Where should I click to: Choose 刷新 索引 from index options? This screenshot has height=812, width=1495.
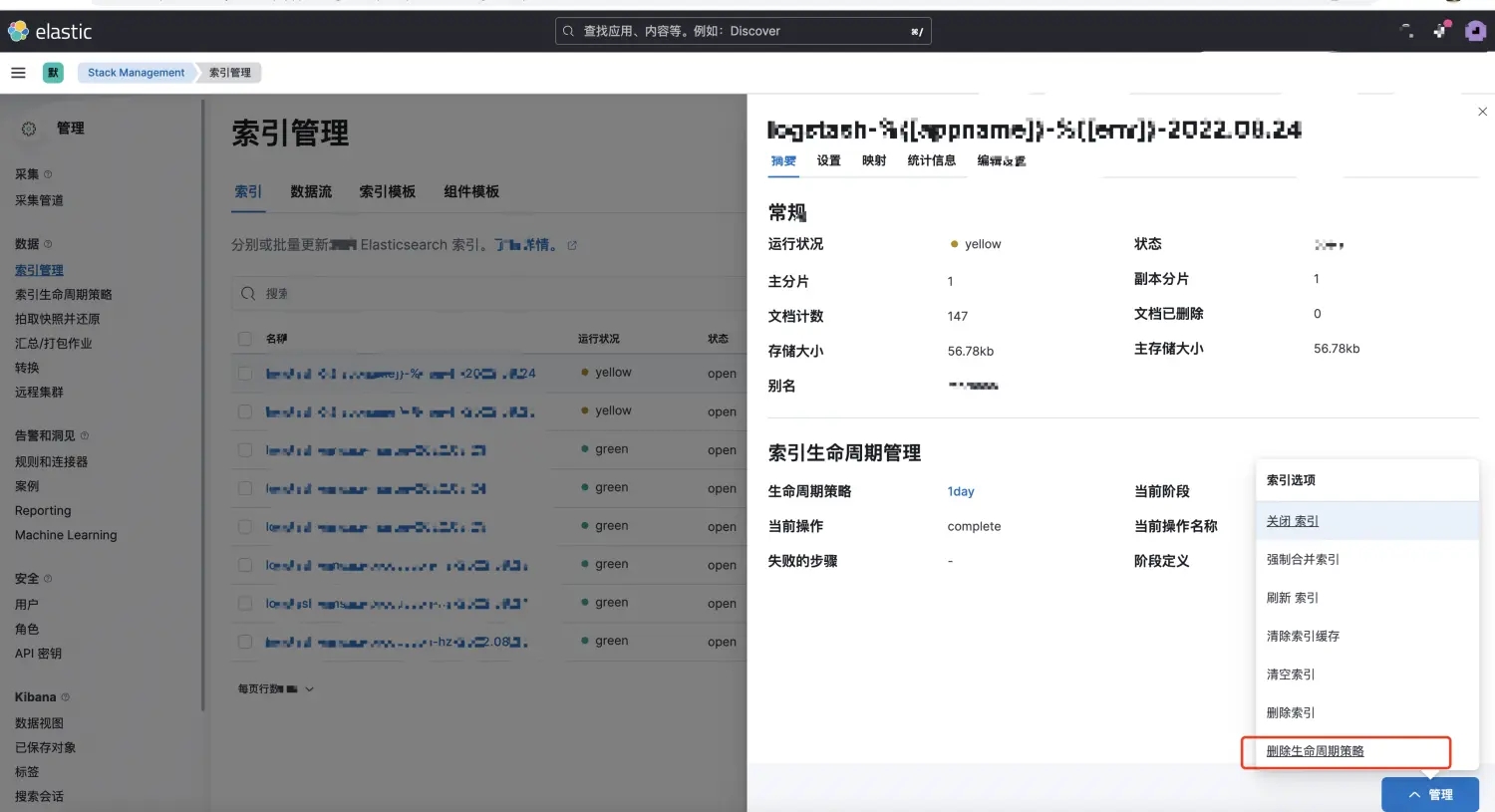point(1367,598)
